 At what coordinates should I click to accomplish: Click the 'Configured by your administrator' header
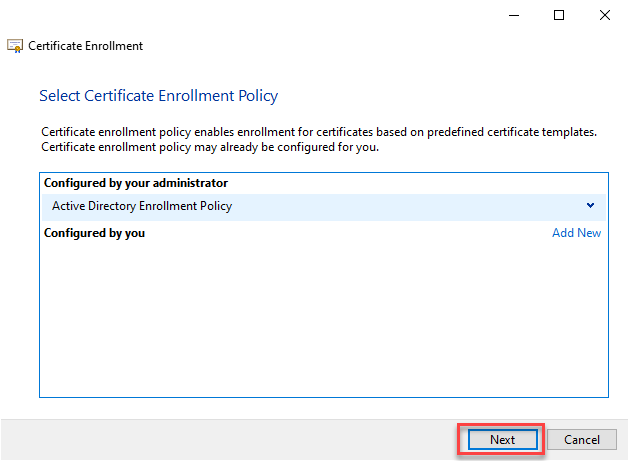tap(135, 183)
